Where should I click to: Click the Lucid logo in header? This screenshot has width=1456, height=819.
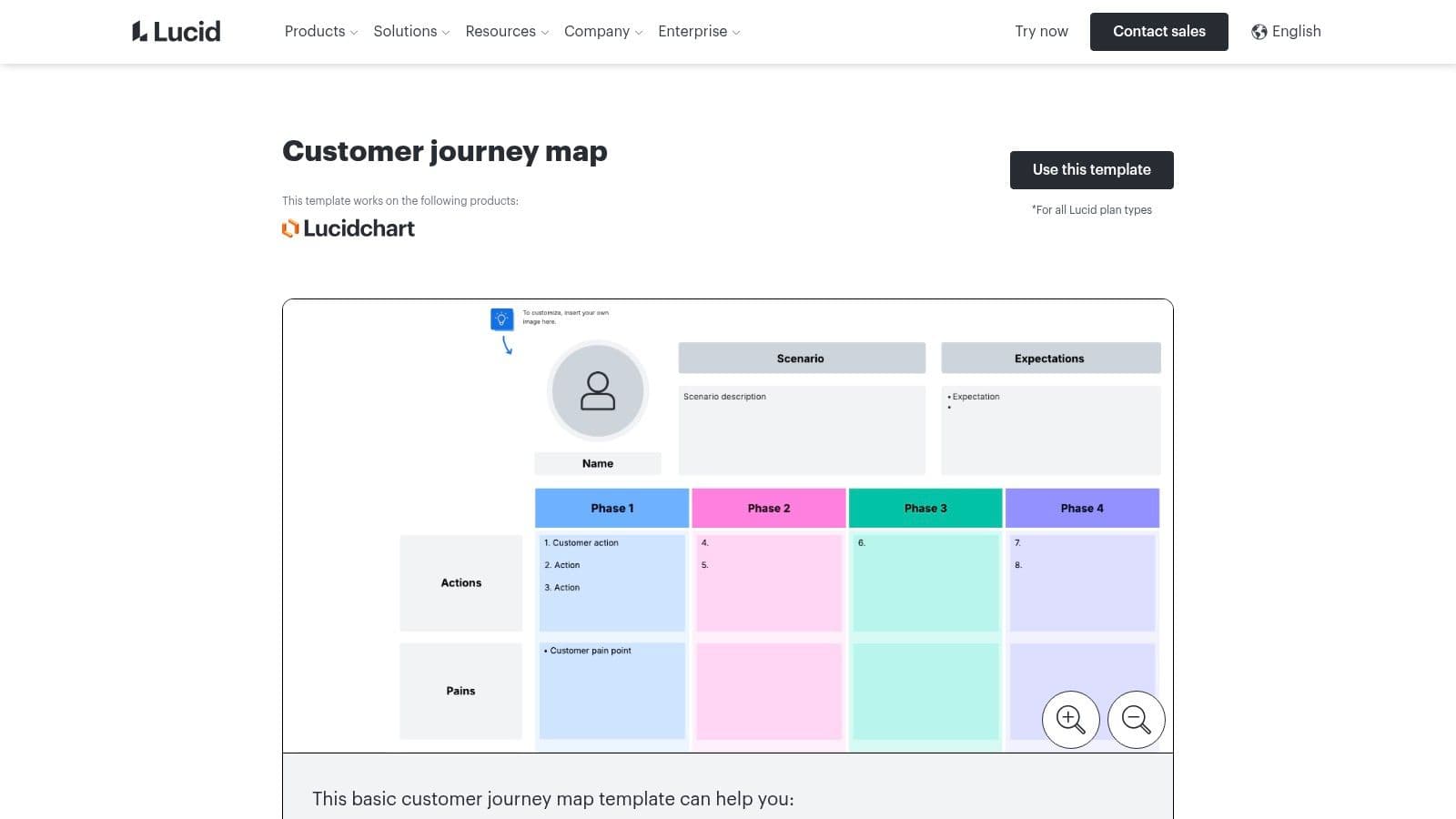tap(176, 32)
